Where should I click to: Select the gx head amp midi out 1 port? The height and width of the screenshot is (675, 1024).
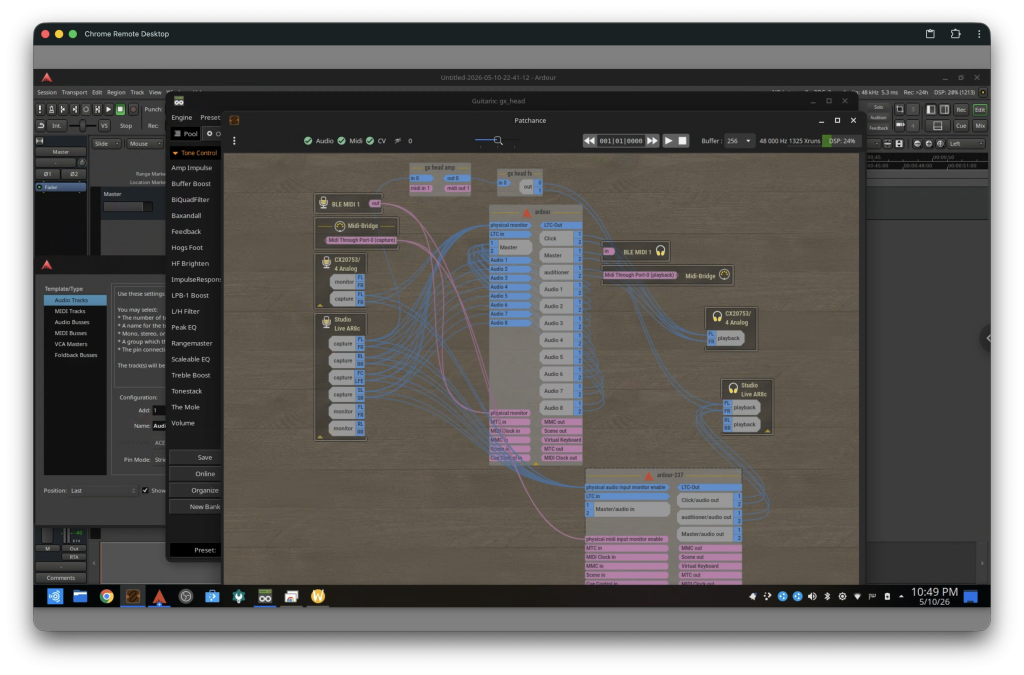(457, 188)
